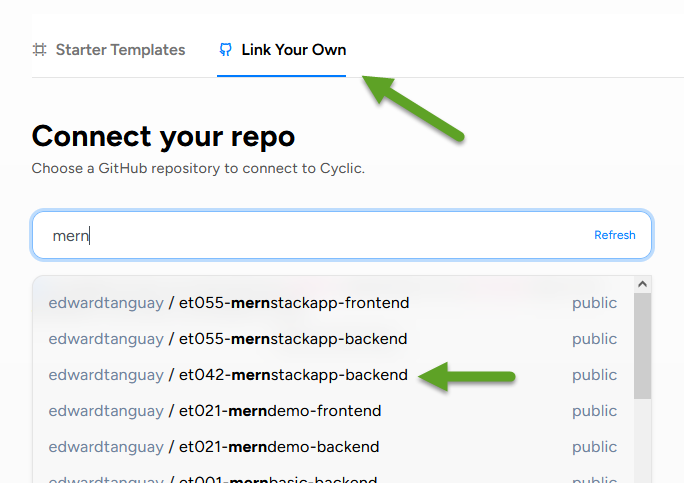
Task: Click public label on et021-merndemo-backend row
Action: point(594,447)
